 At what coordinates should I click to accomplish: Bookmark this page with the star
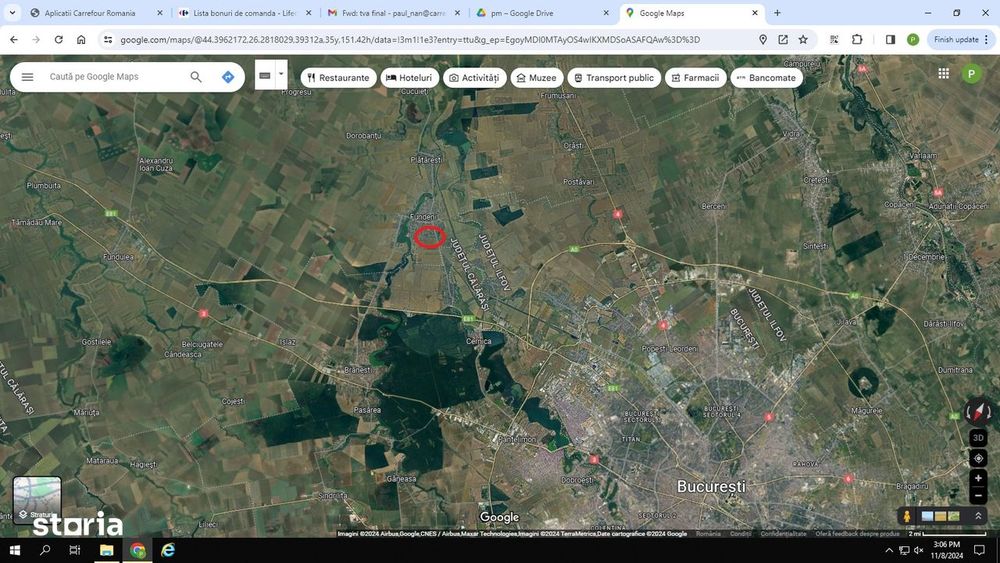pos(804,40)
